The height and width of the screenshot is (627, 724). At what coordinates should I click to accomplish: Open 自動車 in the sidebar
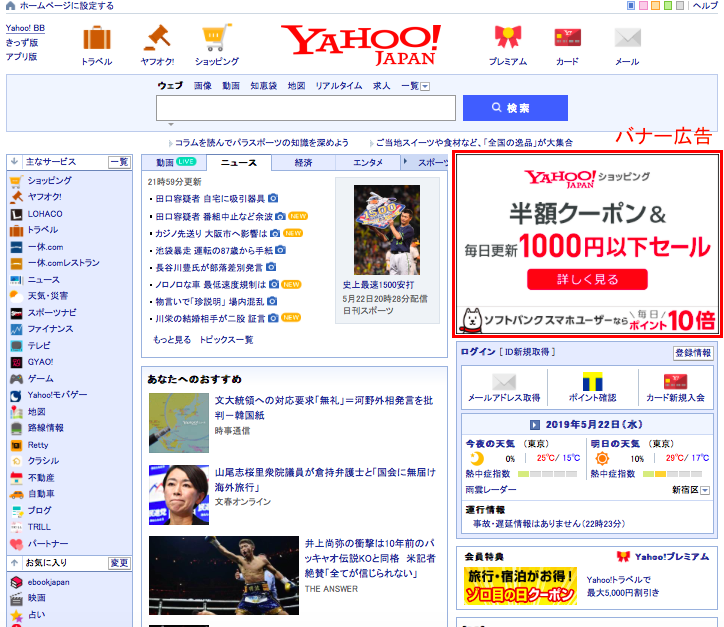(x=41, y=494)
